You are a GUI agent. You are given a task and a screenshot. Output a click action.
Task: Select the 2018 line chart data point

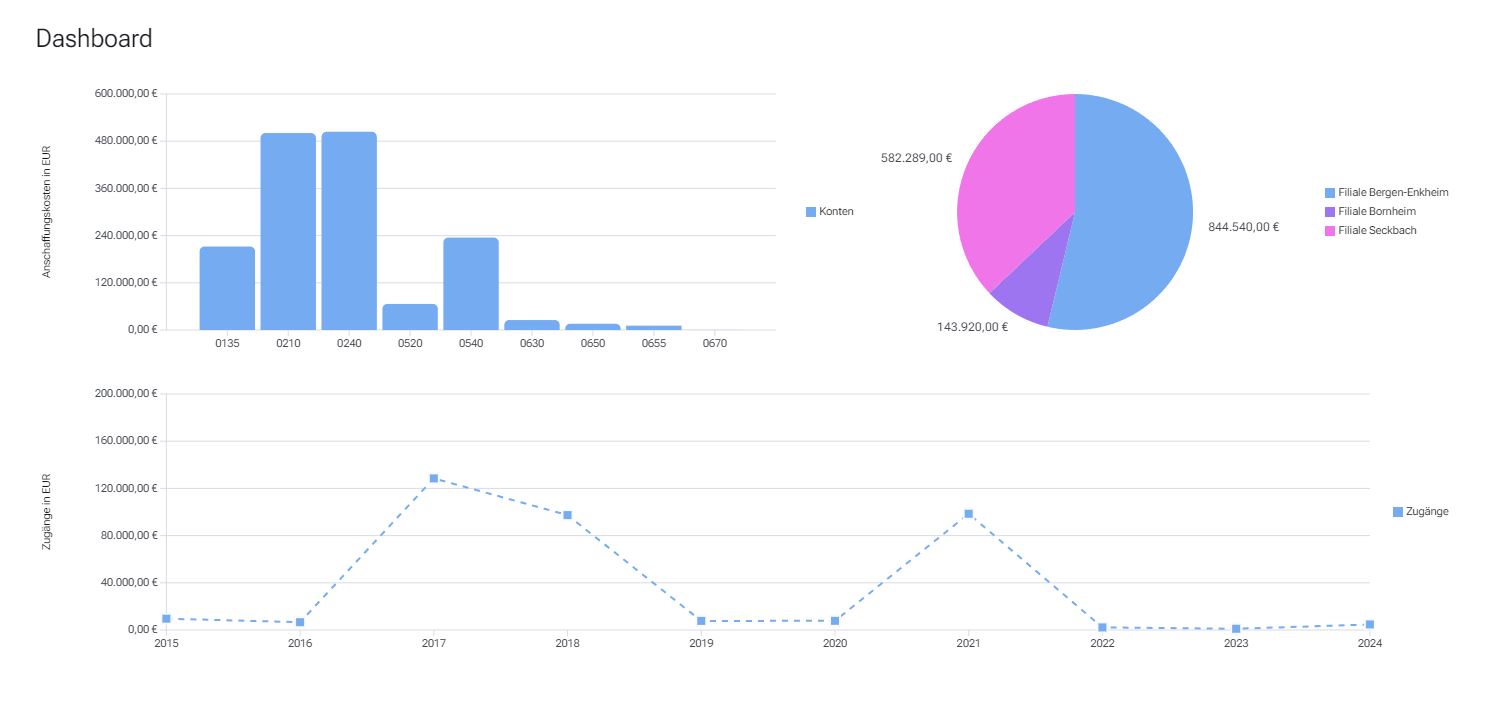[567, 515]
